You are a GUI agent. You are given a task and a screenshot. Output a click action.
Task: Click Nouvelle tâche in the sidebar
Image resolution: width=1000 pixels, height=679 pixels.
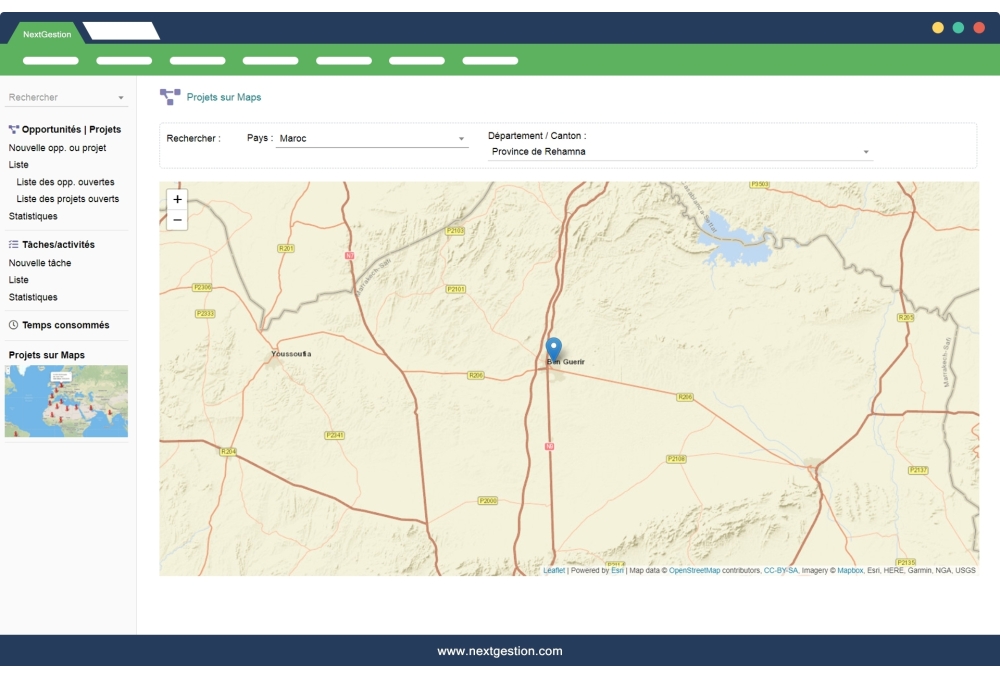39,262
